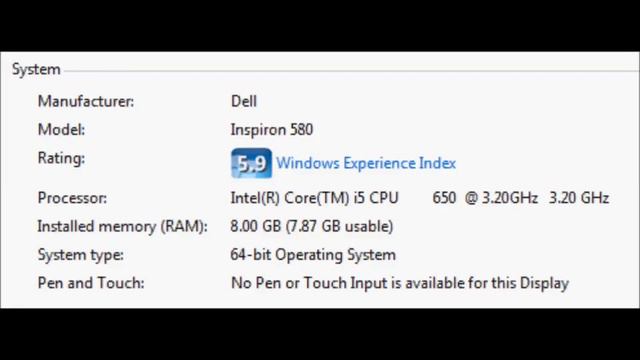Select the Installed memory (RAM) label
The height and width of the screenshot is (360, 640).
pos(122,227)
